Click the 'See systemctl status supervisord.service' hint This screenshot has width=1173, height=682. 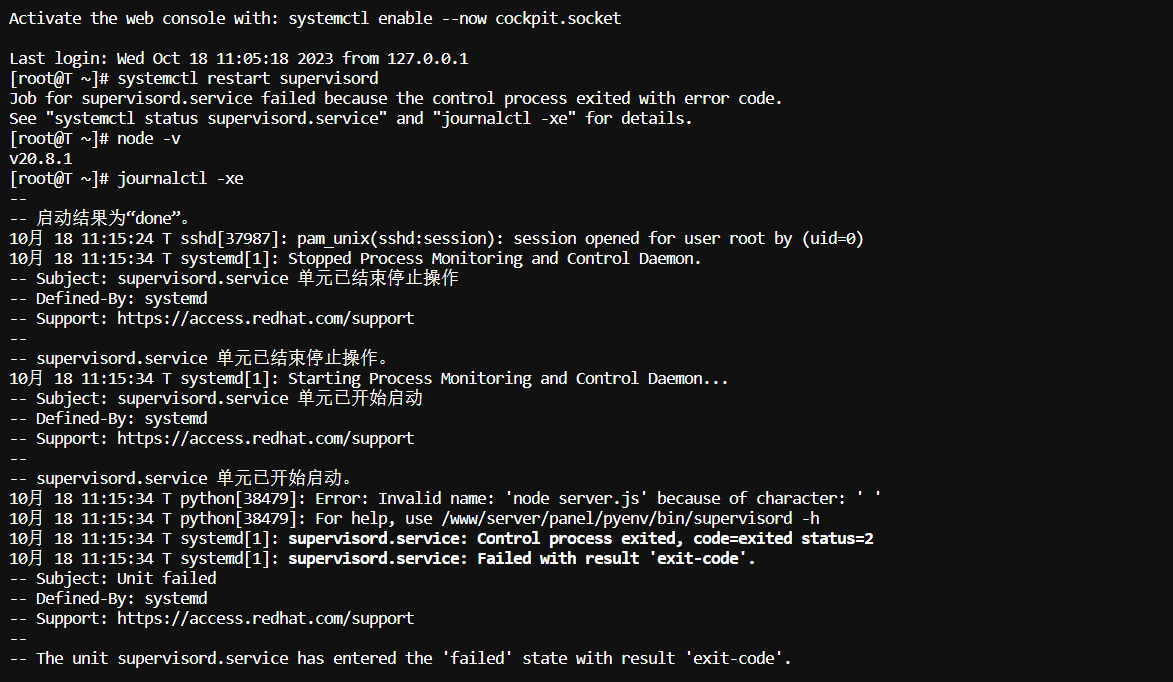pos(351,119)
